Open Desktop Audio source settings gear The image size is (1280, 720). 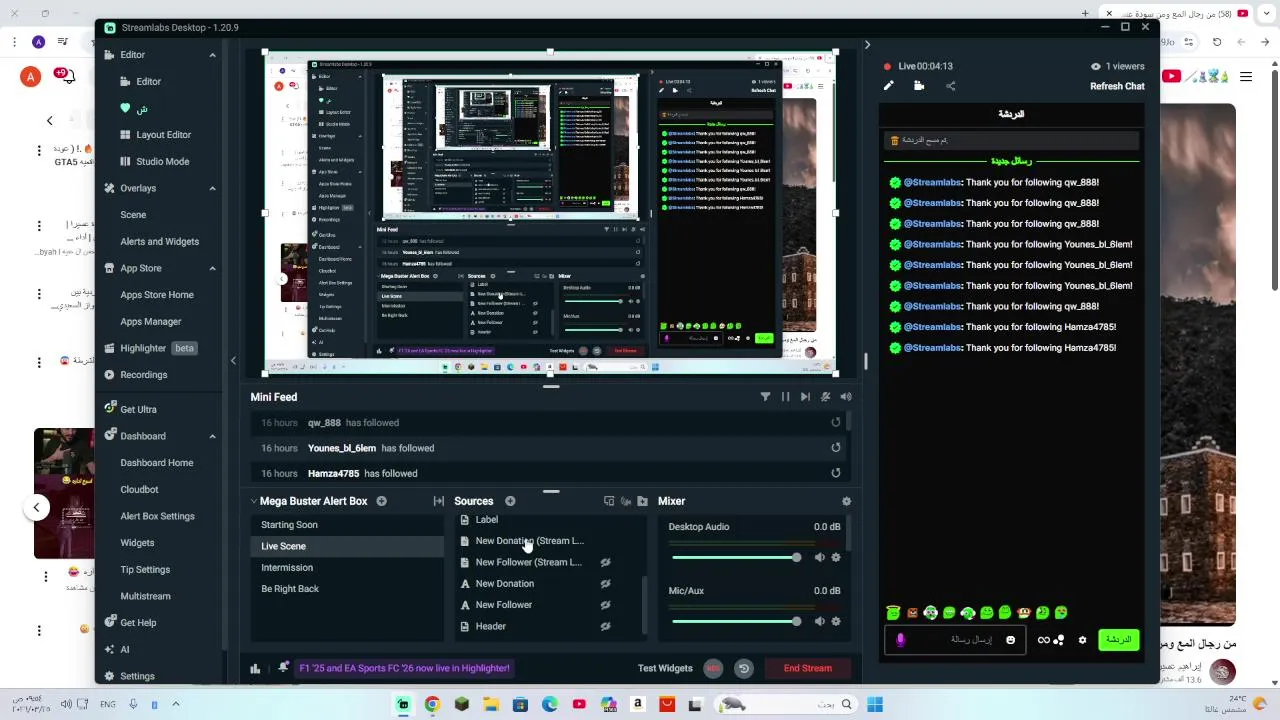click(836, 557)
